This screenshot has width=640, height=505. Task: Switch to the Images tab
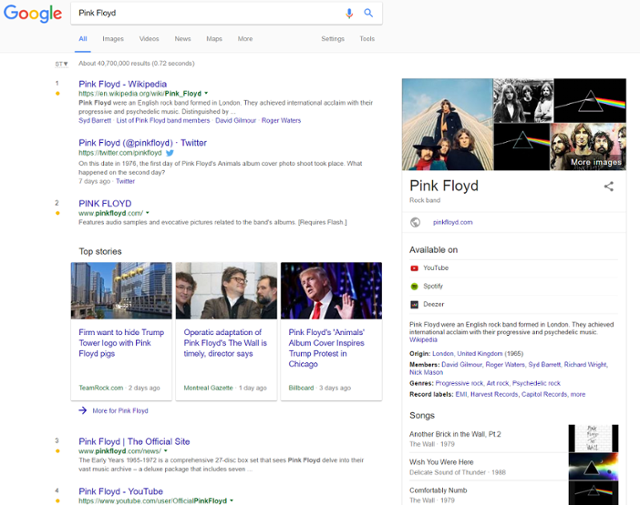[x=113, y=39]
